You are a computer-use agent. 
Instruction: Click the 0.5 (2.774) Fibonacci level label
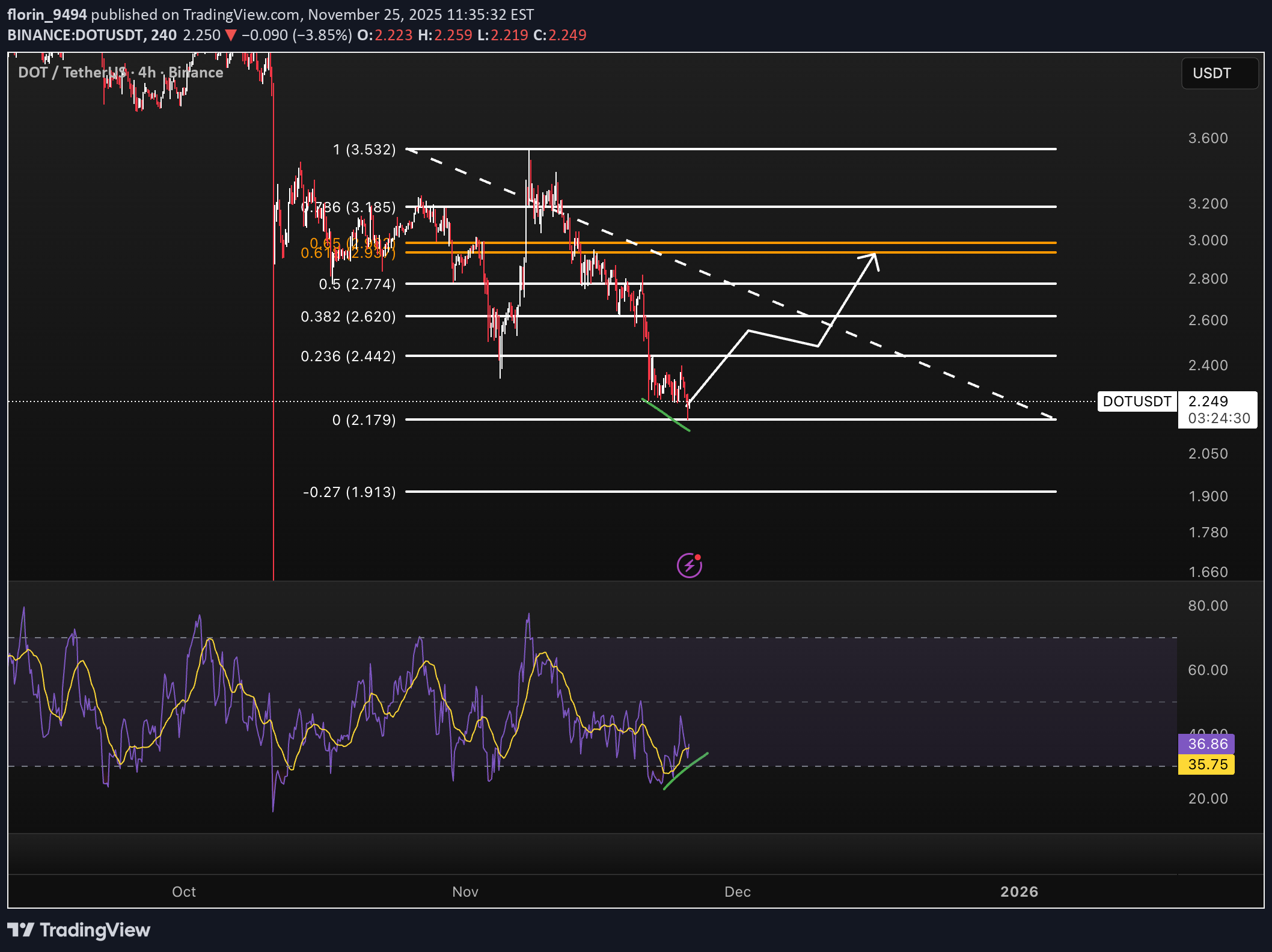tap(357, 284)
